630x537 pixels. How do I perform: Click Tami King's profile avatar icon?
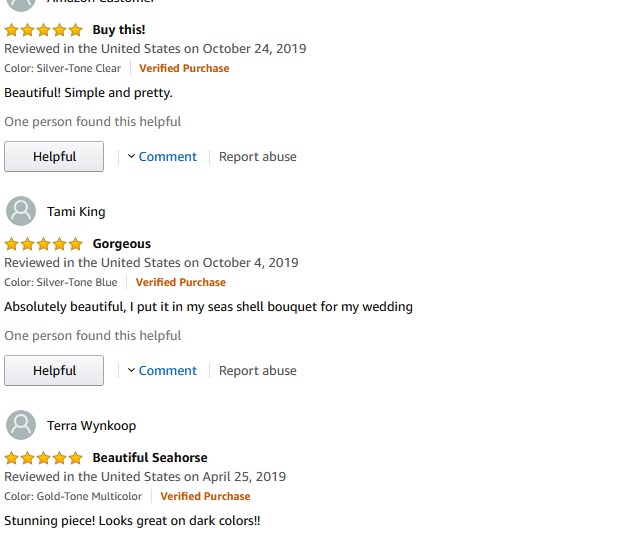tap(21, 211)
